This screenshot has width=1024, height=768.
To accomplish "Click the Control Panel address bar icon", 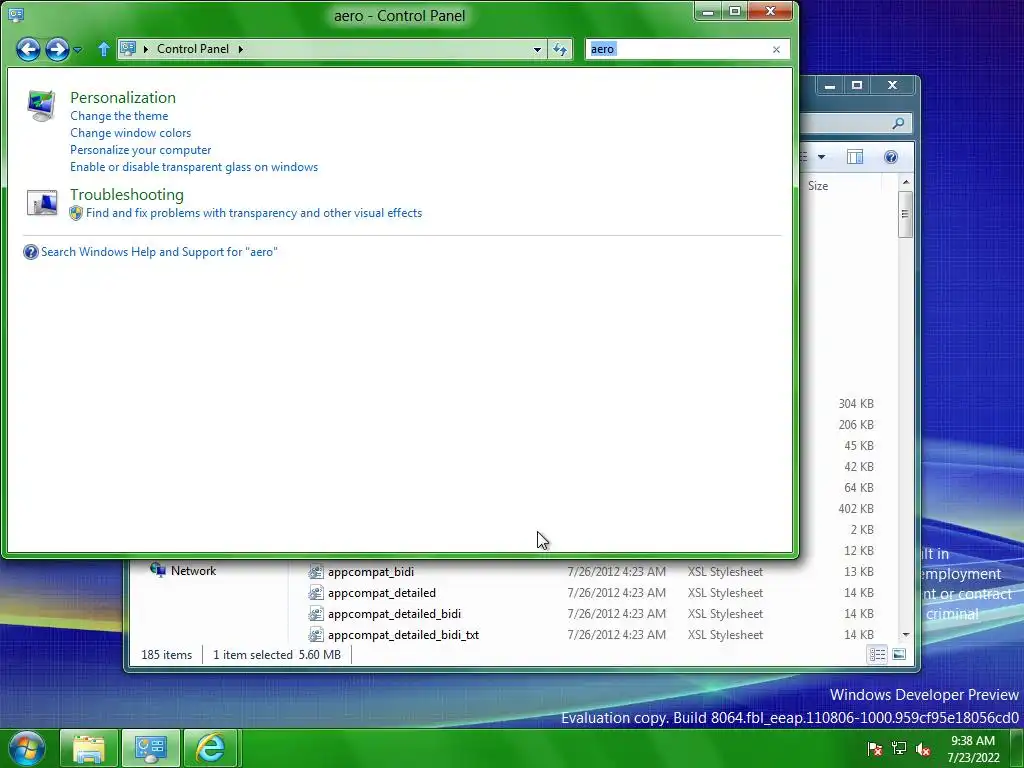I will tap(128, 48).
